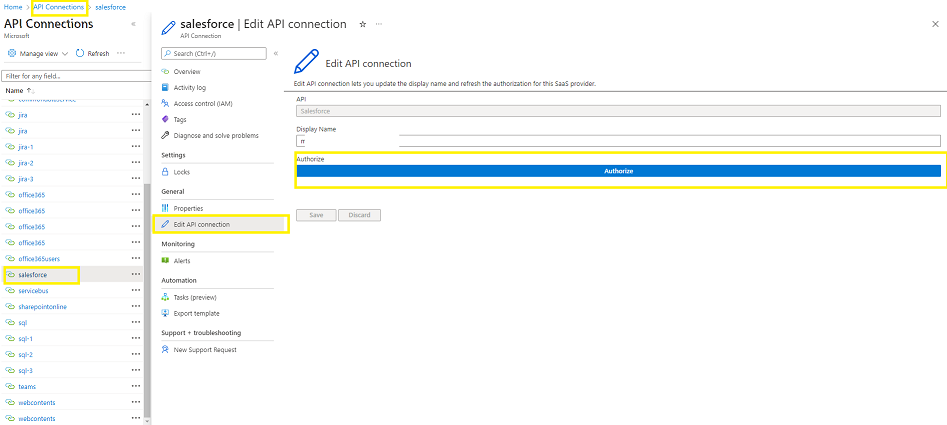
Task: Click the Save button
Action: (x=316, y=216)
